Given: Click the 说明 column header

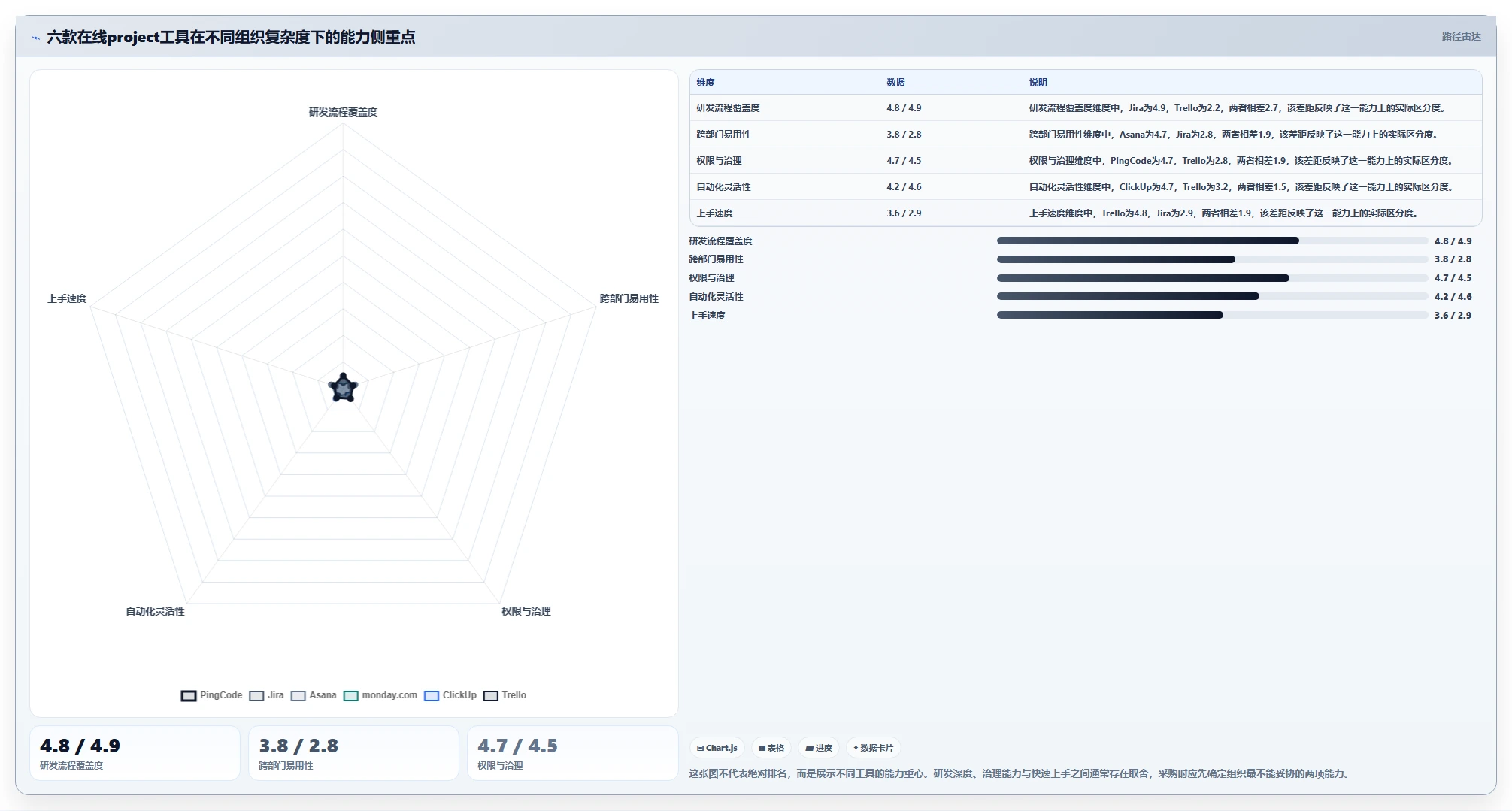Looking at the screenshot, I should click(x=1038, y=83).
